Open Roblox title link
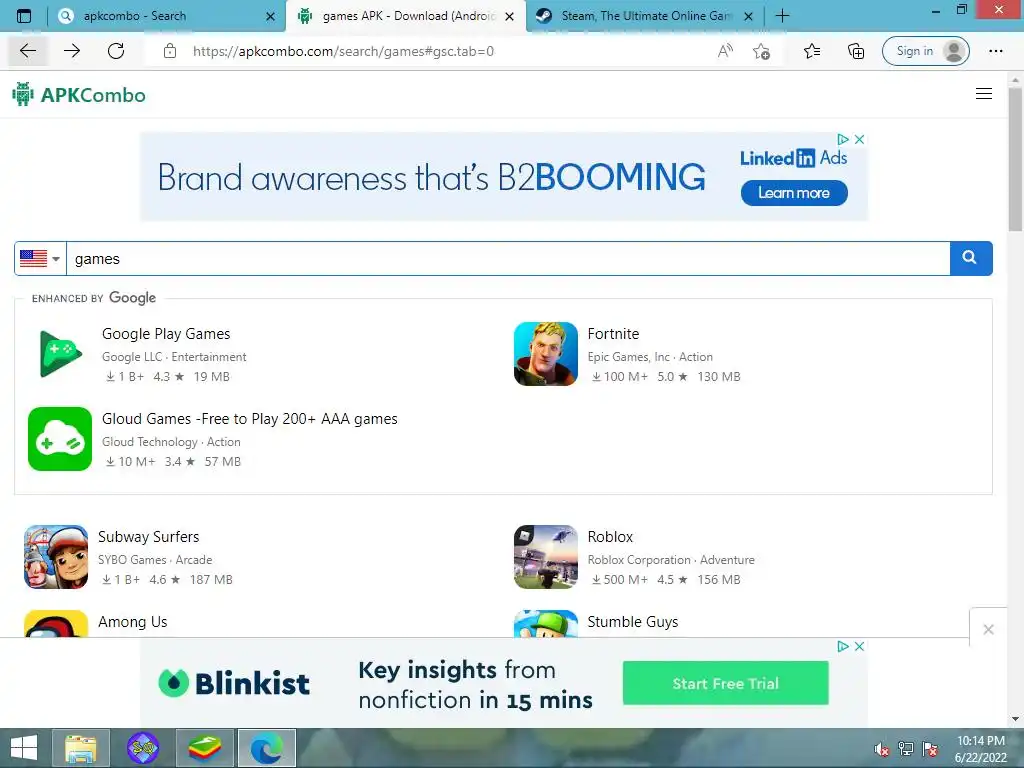The image size is (1024, 768). tap(610, 537)
